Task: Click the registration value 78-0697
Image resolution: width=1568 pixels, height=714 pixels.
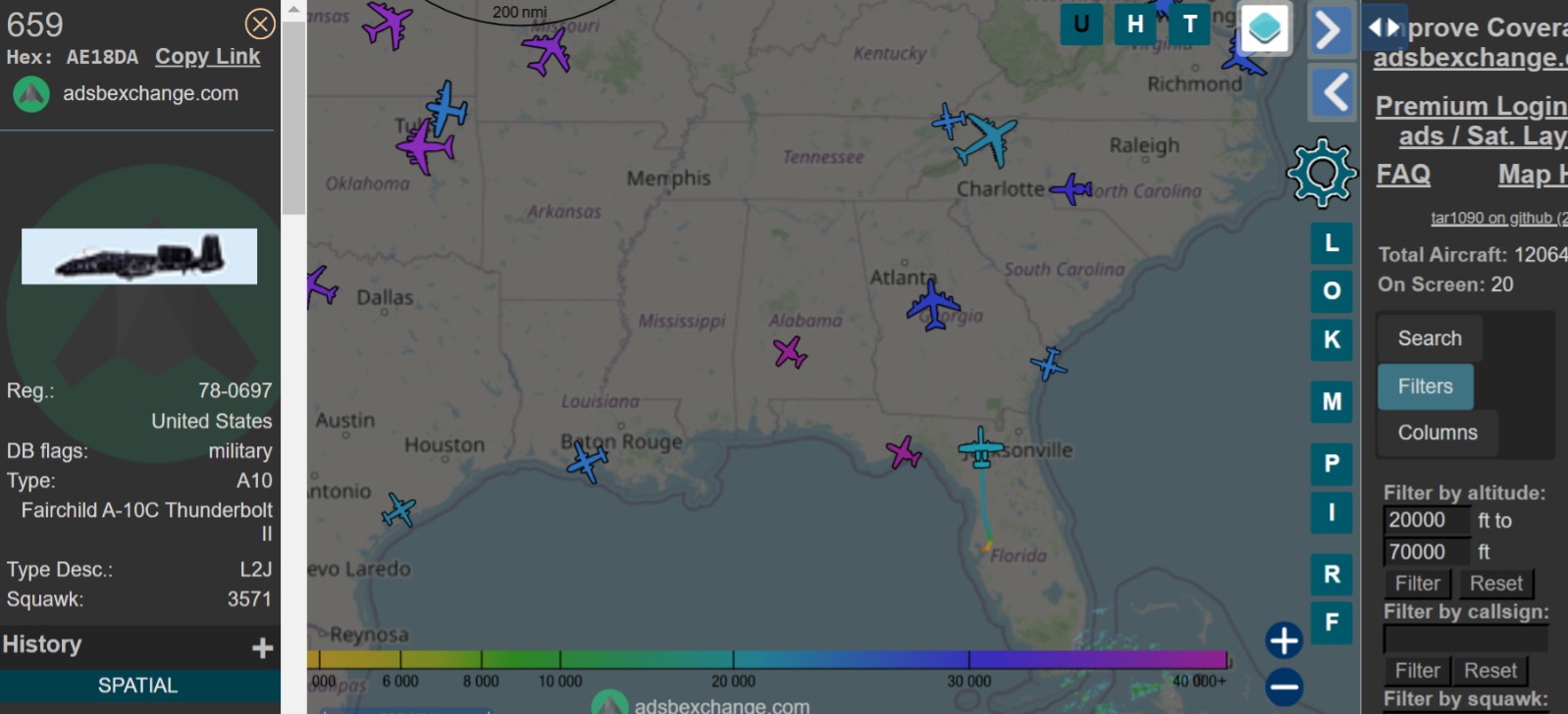Action: tap(235, 390)
